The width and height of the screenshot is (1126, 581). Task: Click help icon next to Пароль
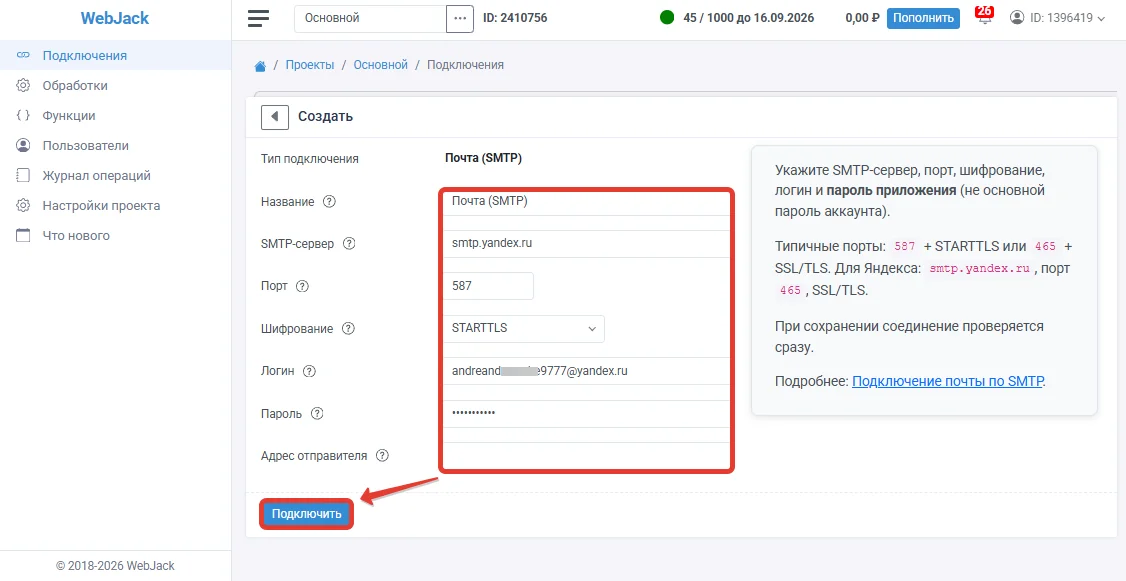(x=317, y=414)
